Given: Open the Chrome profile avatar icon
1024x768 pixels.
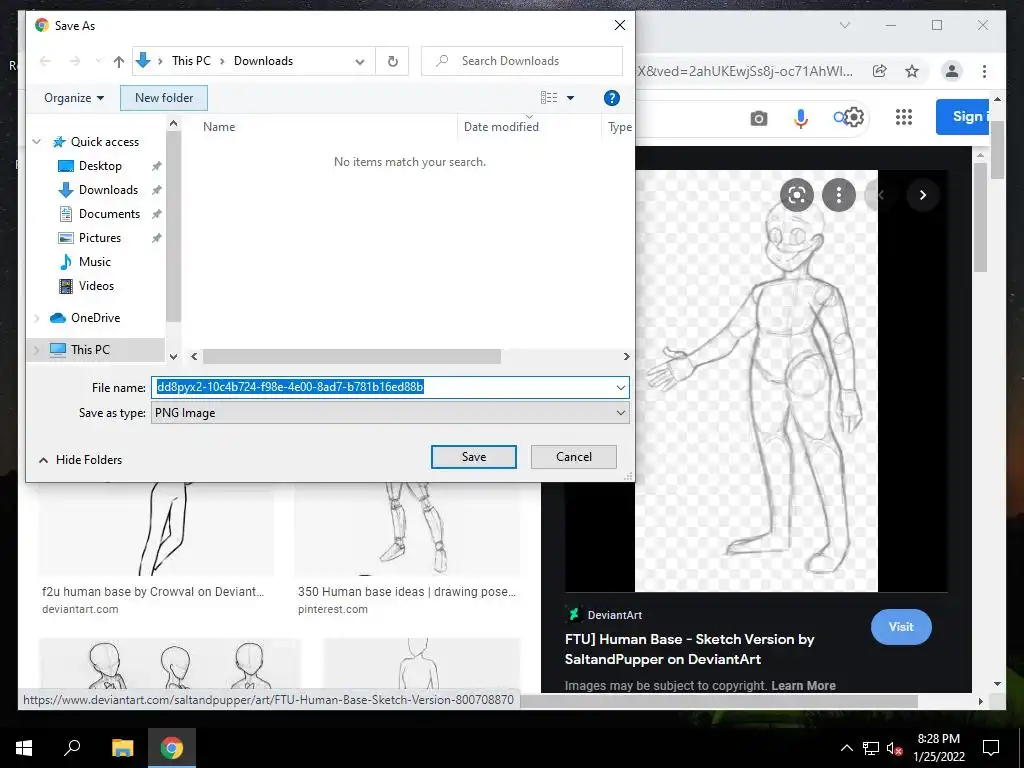Looking at the screenshot, I should (x=952, y=71).
